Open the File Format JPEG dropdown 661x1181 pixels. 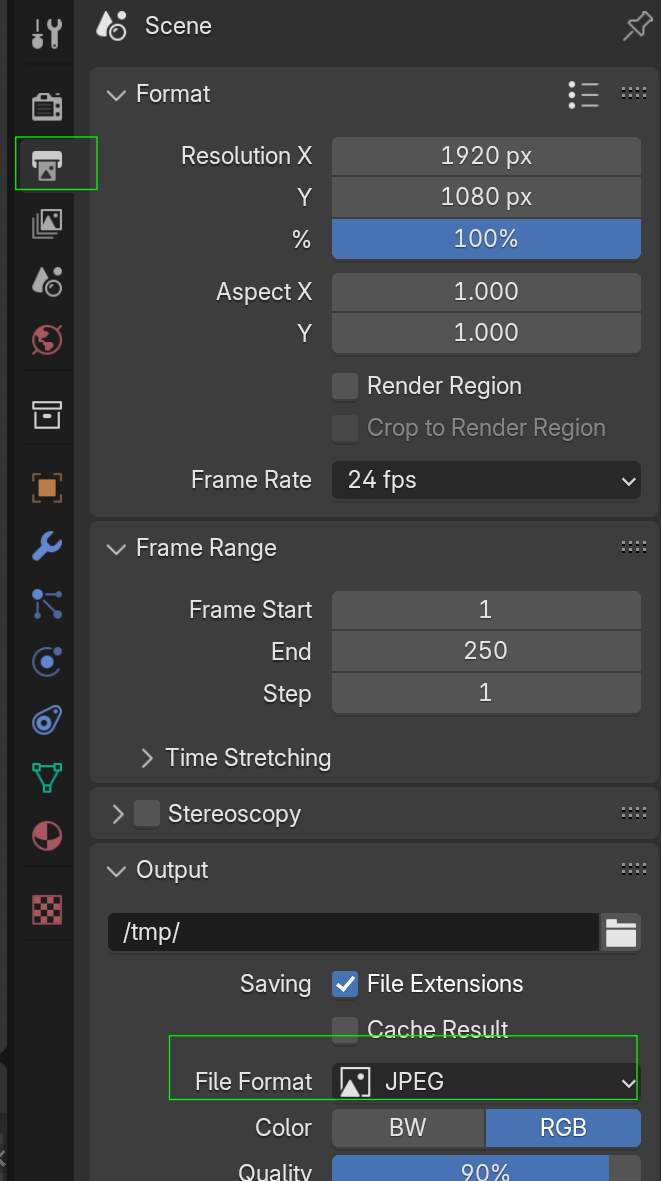pos(486,1081)
